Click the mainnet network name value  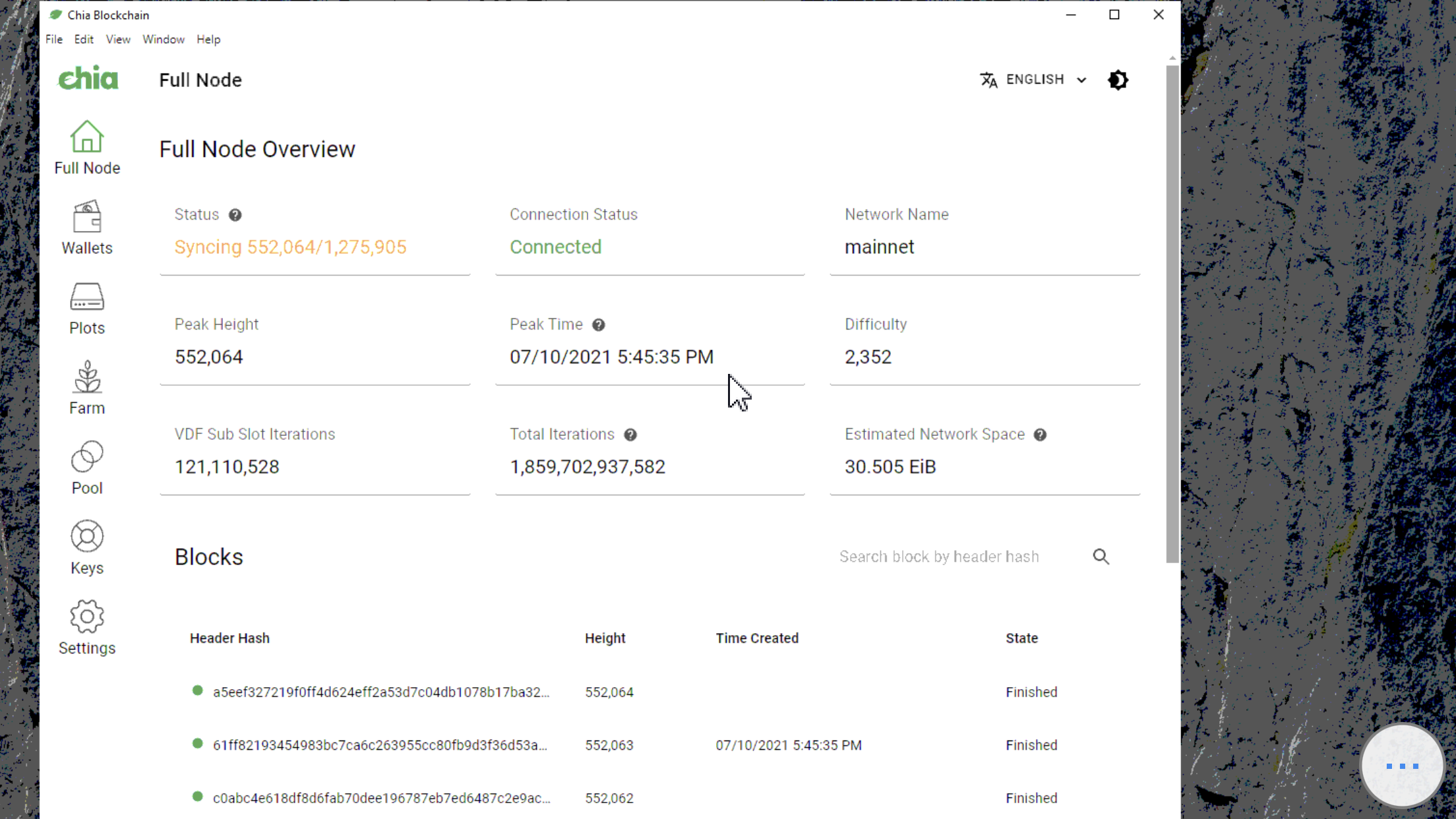(879, 247)
